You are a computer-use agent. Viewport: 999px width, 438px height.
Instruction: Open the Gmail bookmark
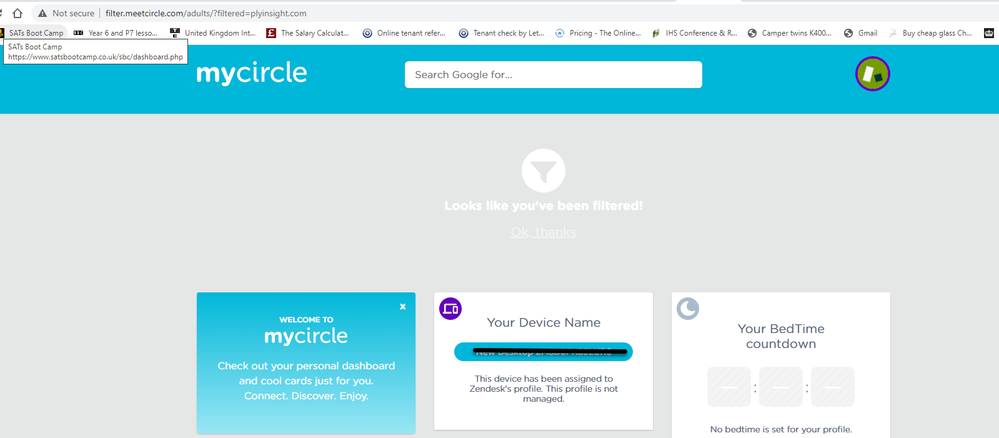(861, 33)
